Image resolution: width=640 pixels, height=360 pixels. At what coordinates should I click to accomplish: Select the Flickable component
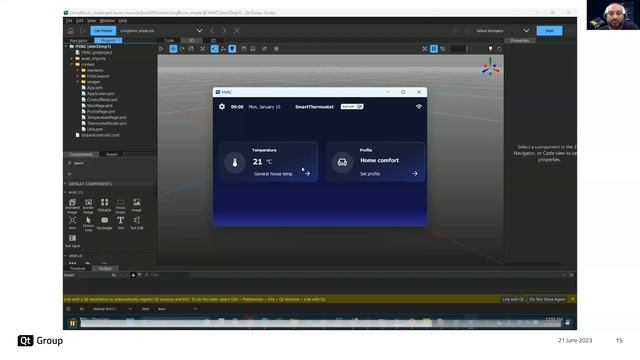[x=104, y=205]
